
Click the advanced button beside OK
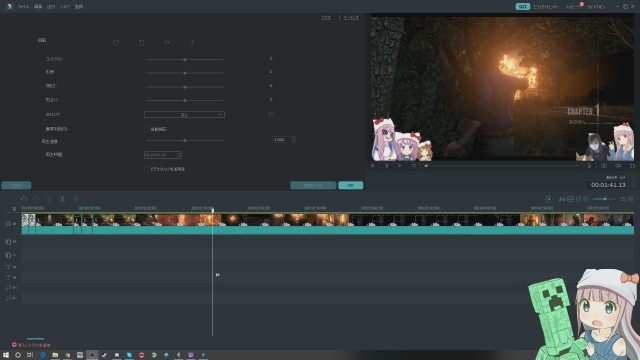coord(313,185)
